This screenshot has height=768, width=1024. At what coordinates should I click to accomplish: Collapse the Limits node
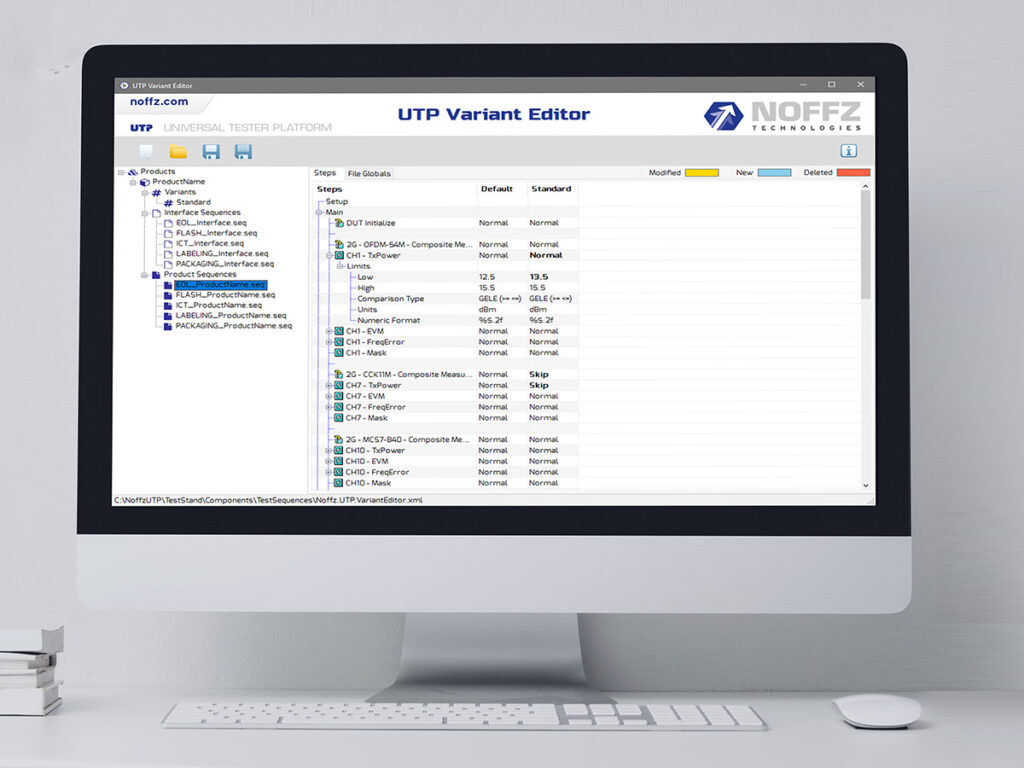pyautogui.click(x=340, y=266)
